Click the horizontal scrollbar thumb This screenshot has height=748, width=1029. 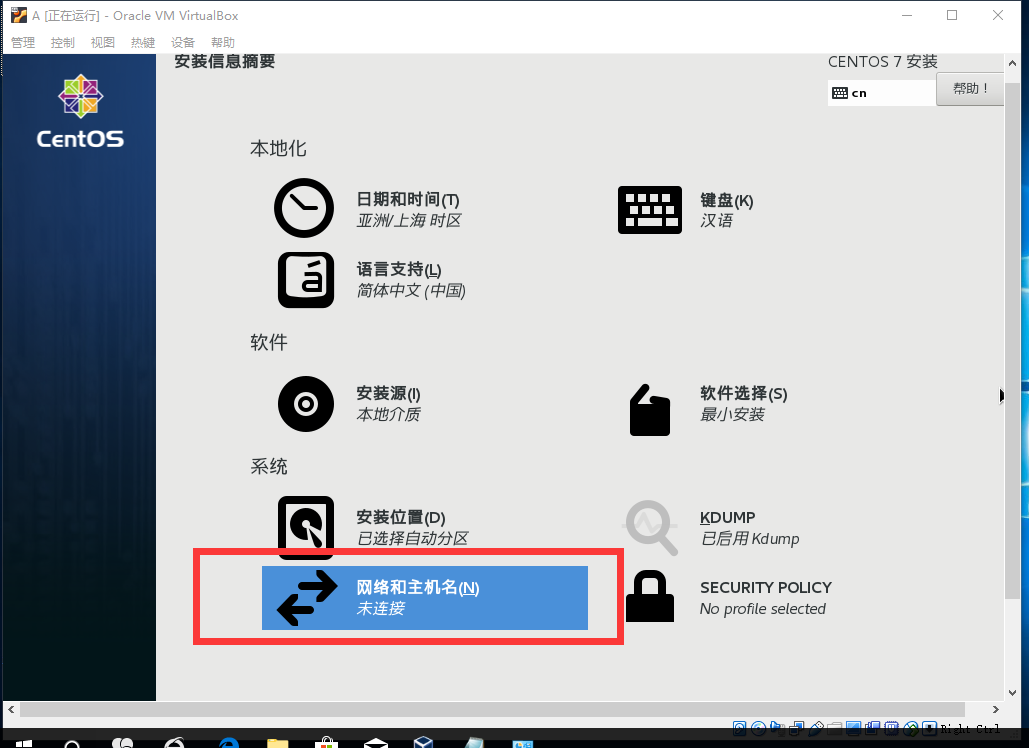[492, 709]
